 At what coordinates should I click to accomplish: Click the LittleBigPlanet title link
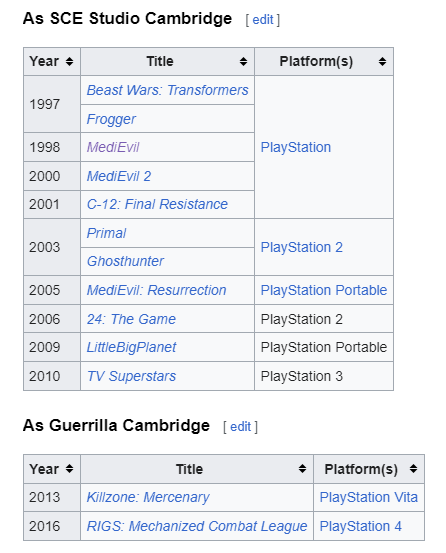point(131,347)
